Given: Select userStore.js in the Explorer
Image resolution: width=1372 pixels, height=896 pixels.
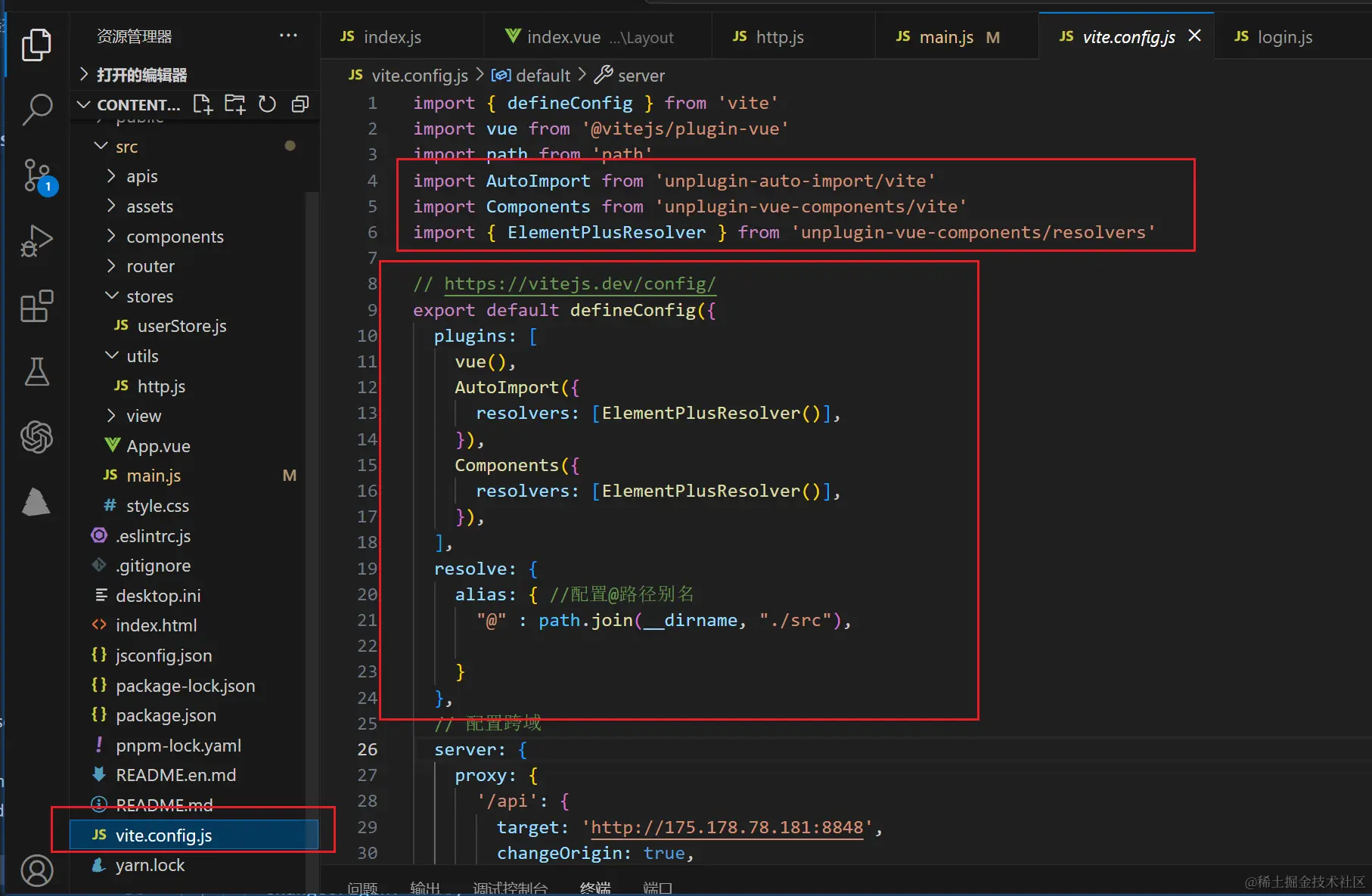Looking at the screenshot, I should click(182, 326).
